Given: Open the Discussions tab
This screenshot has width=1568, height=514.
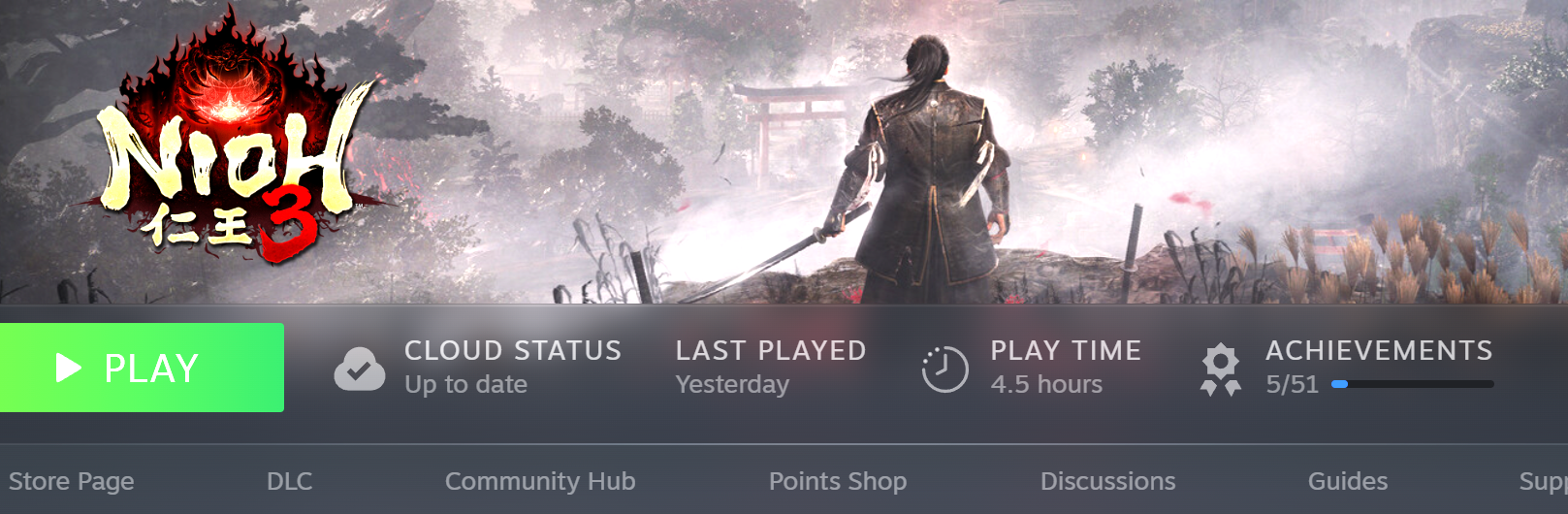Looking at the screenshot, I should point(1107,481).
